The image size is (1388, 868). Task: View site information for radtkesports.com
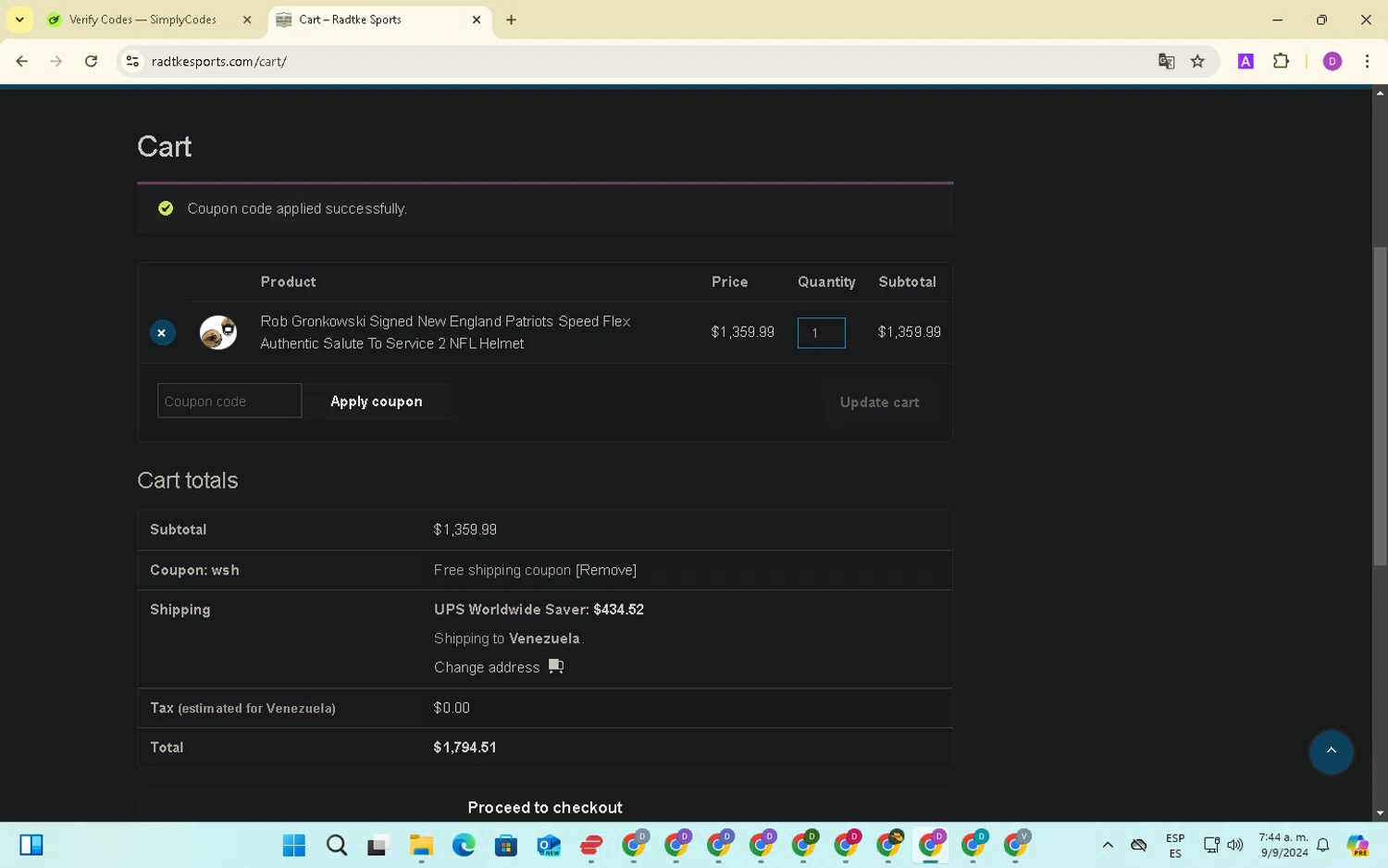pyautogui.click(x=132, y=61)
